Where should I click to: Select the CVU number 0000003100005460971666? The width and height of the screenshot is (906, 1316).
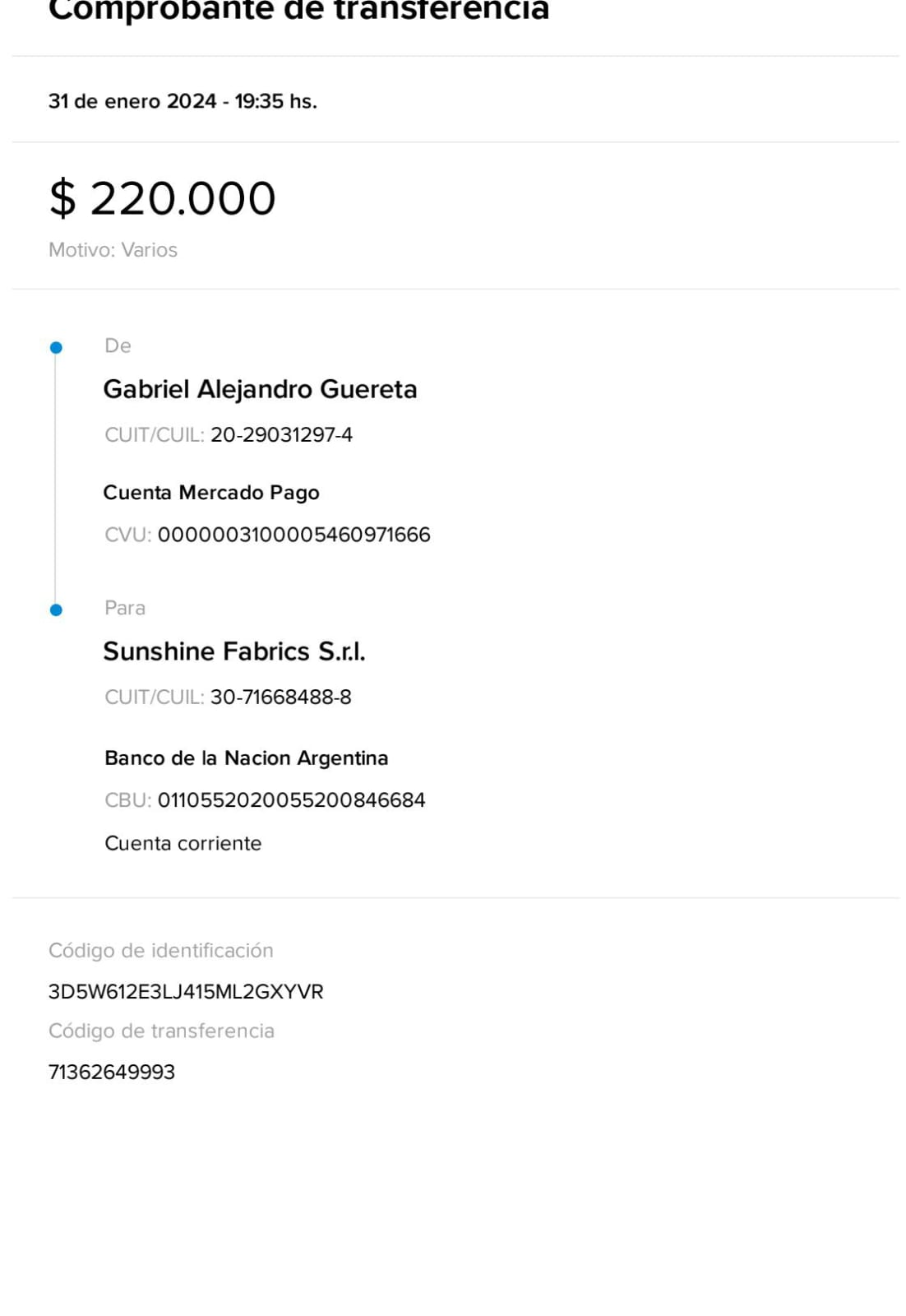[x=294, y=535]
